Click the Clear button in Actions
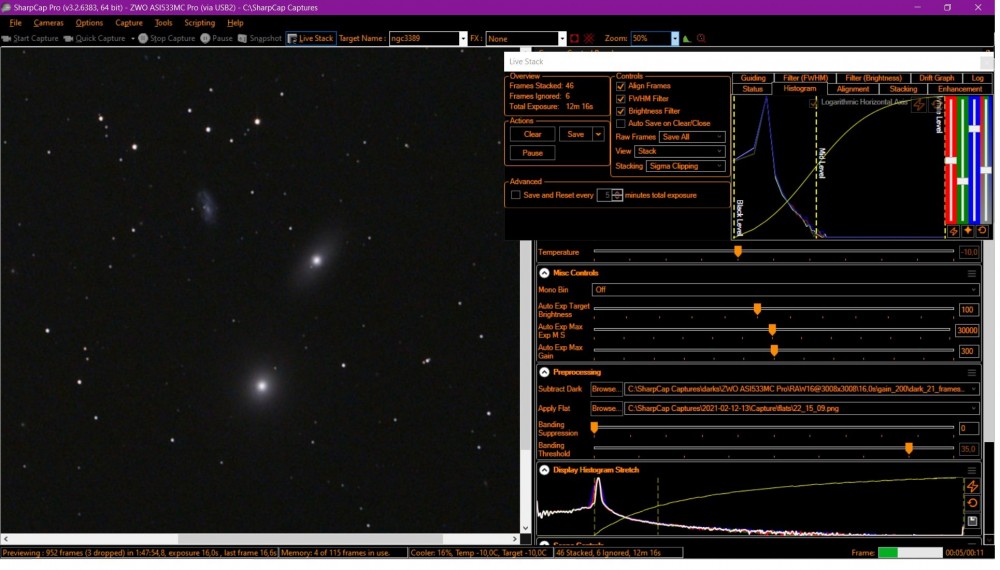Screen dimensions: 1000x570 pos(533,135)
